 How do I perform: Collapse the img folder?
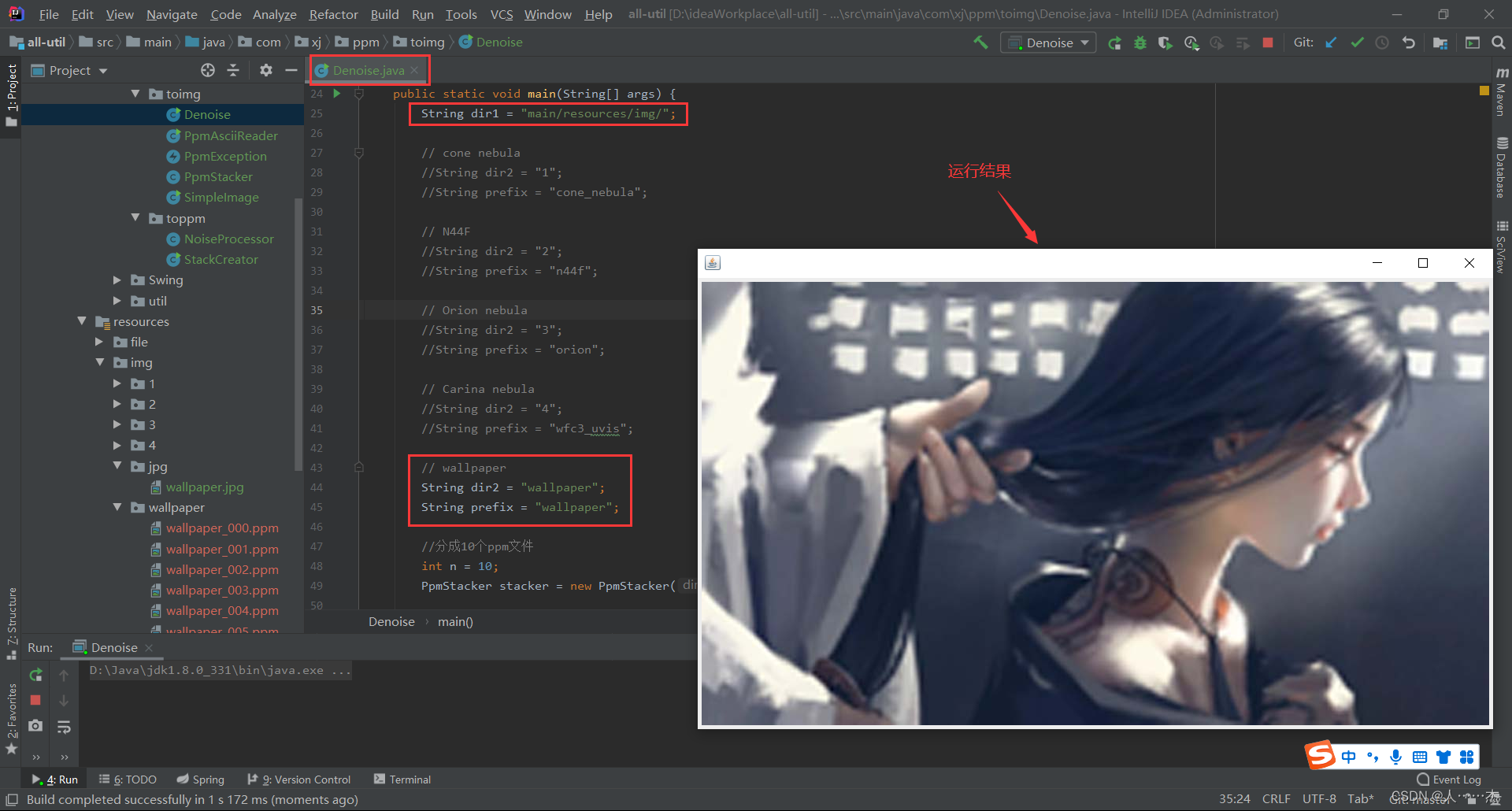point(100,362)
